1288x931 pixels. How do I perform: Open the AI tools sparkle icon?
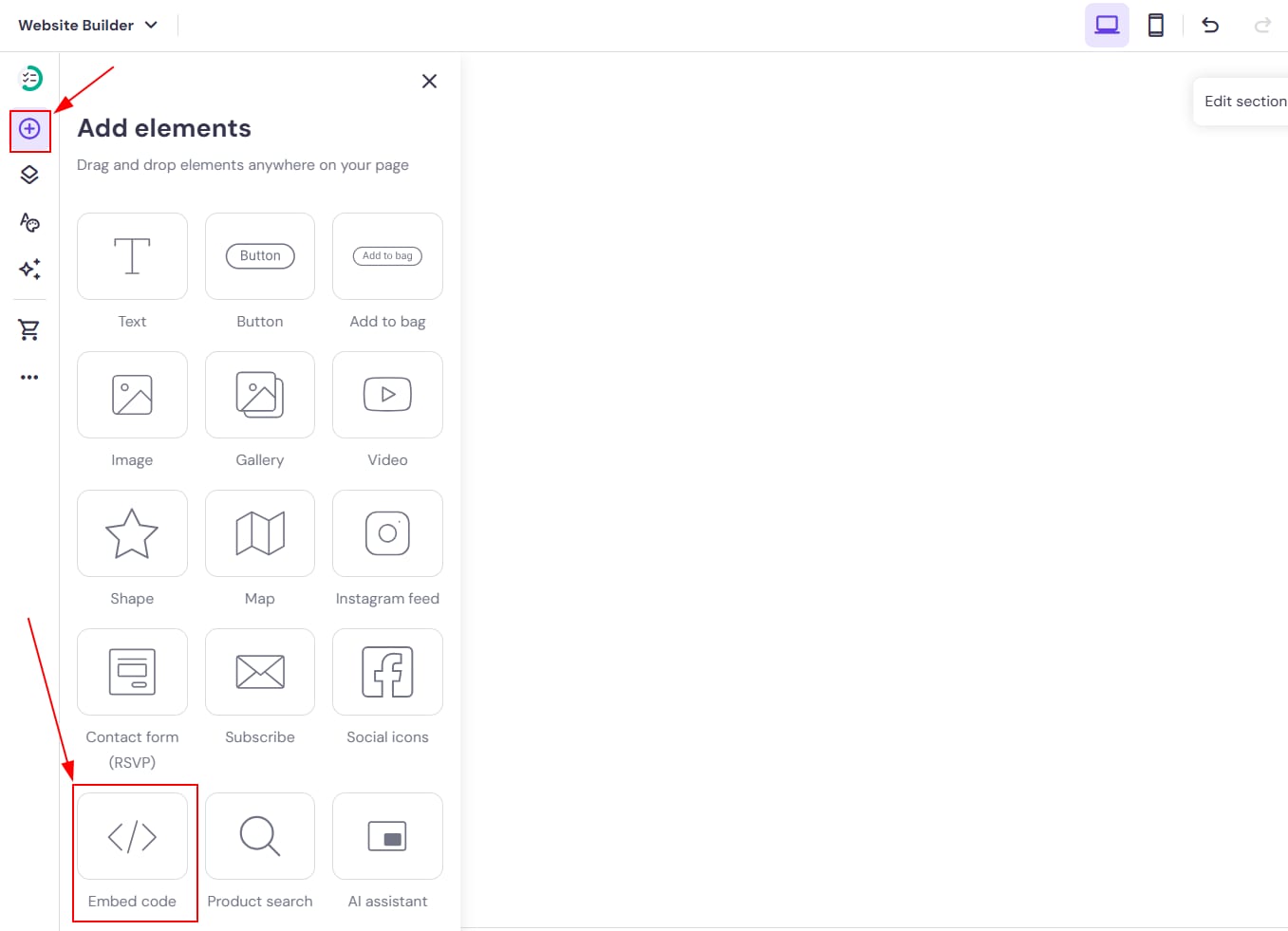tap(29, 270)
